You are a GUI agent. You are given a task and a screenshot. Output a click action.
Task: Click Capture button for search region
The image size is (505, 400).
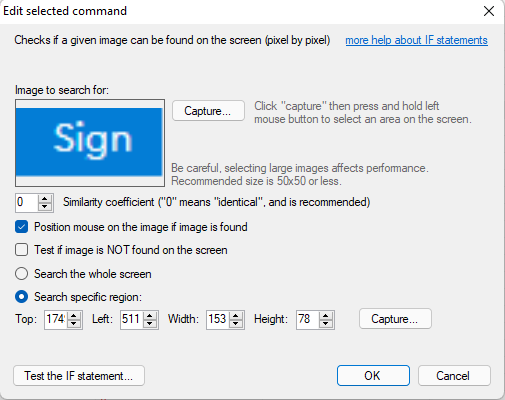(395, 319)
